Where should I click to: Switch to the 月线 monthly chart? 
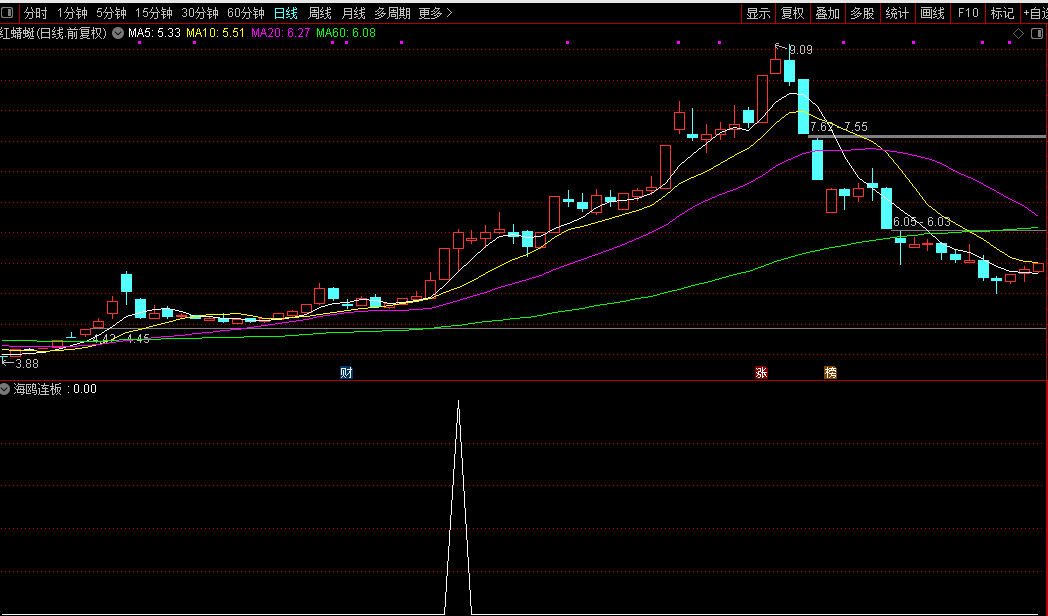[x=354, y=13]
